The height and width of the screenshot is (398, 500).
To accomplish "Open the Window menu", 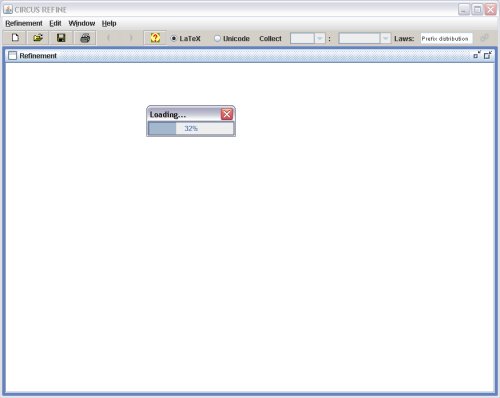I will point(82,23).
